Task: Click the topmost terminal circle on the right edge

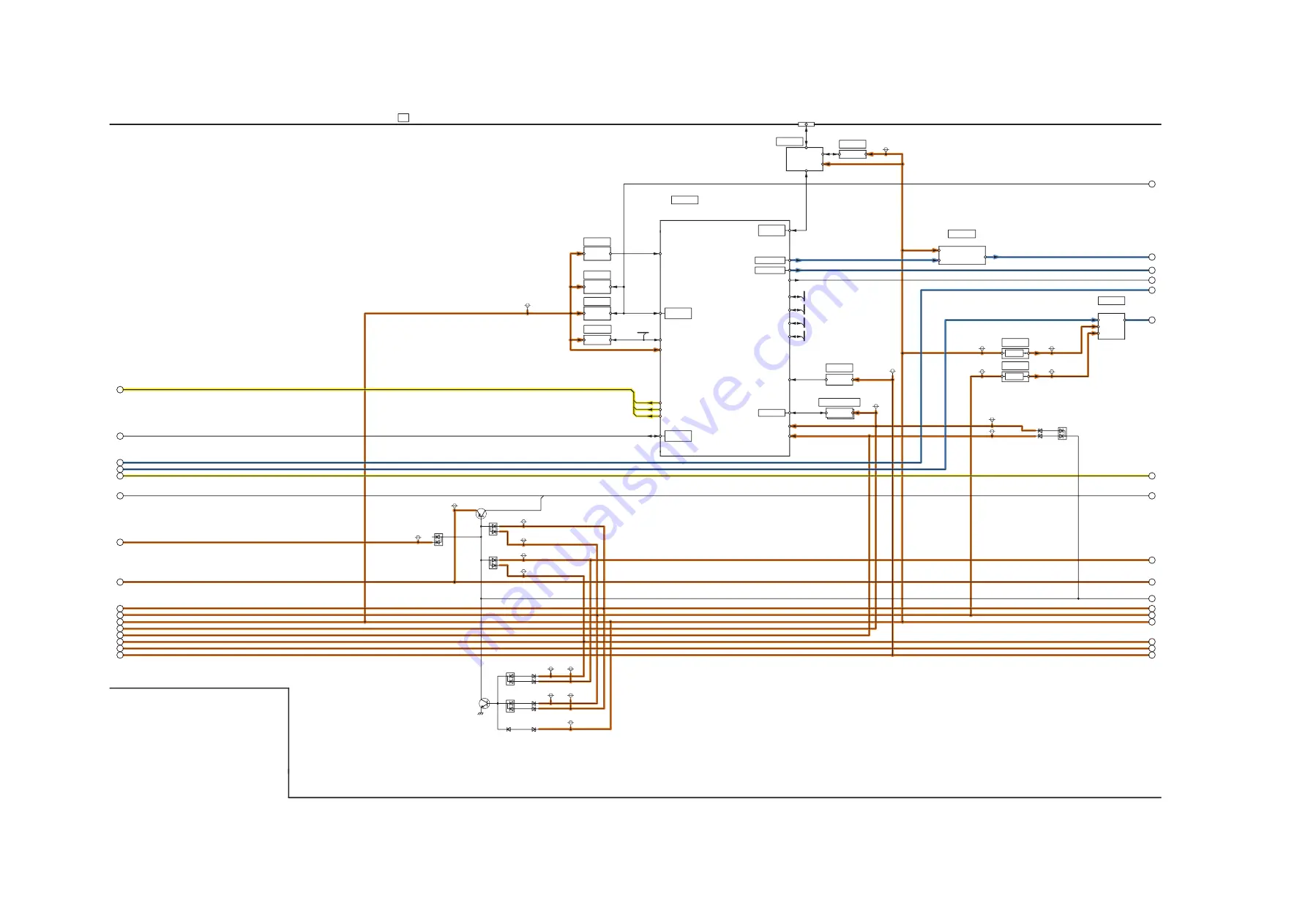Action: coord(1151,184)
